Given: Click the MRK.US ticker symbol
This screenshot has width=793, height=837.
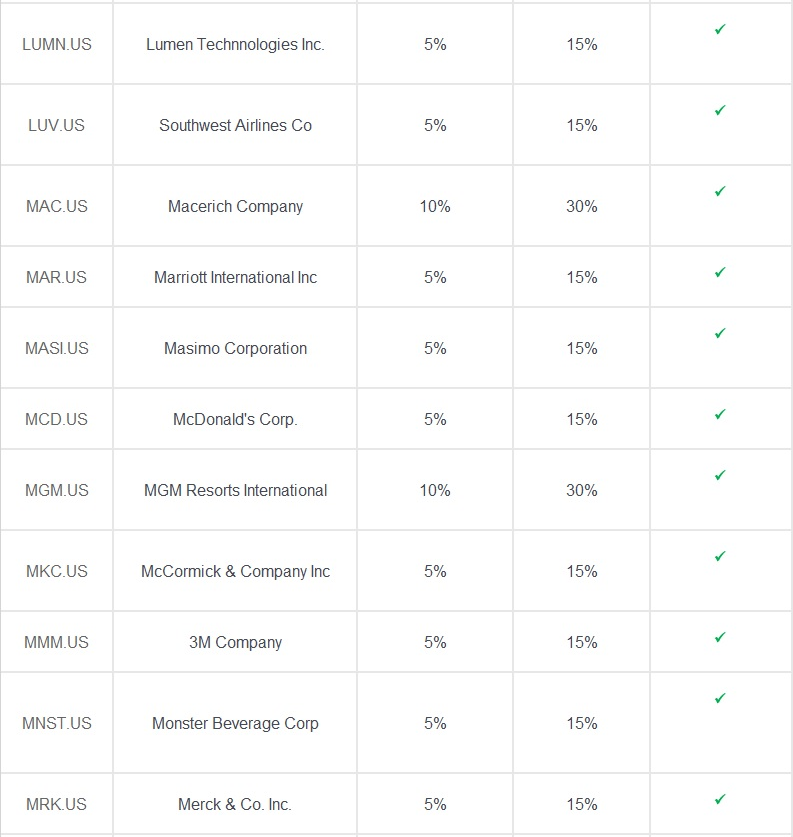Looking at the screenshot, I should 57,804.
